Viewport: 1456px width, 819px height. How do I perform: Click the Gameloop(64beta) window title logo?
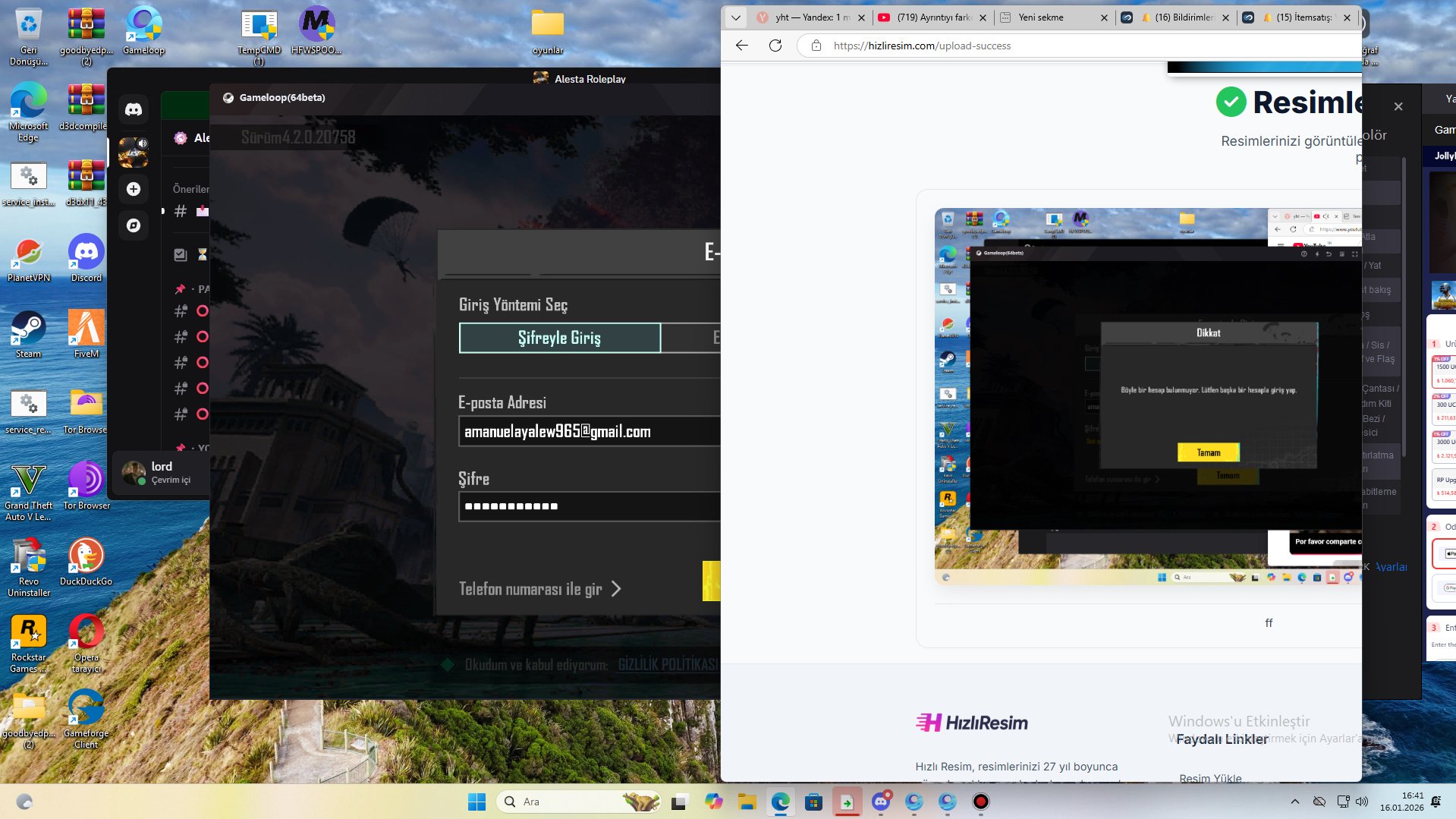click(x=228, y=97)
